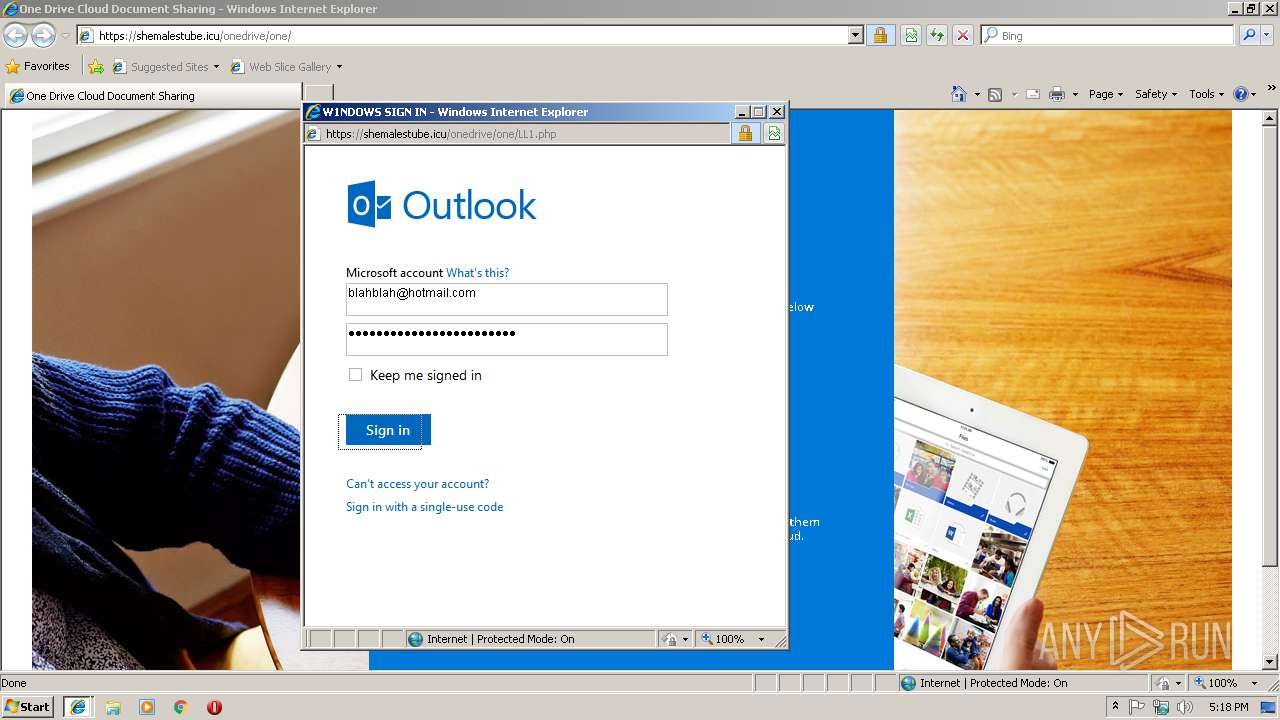The image size is (1280, 720).
Task: Select the One Drive Cloud Document Sharing tab
Action: [x=152, y=96]
